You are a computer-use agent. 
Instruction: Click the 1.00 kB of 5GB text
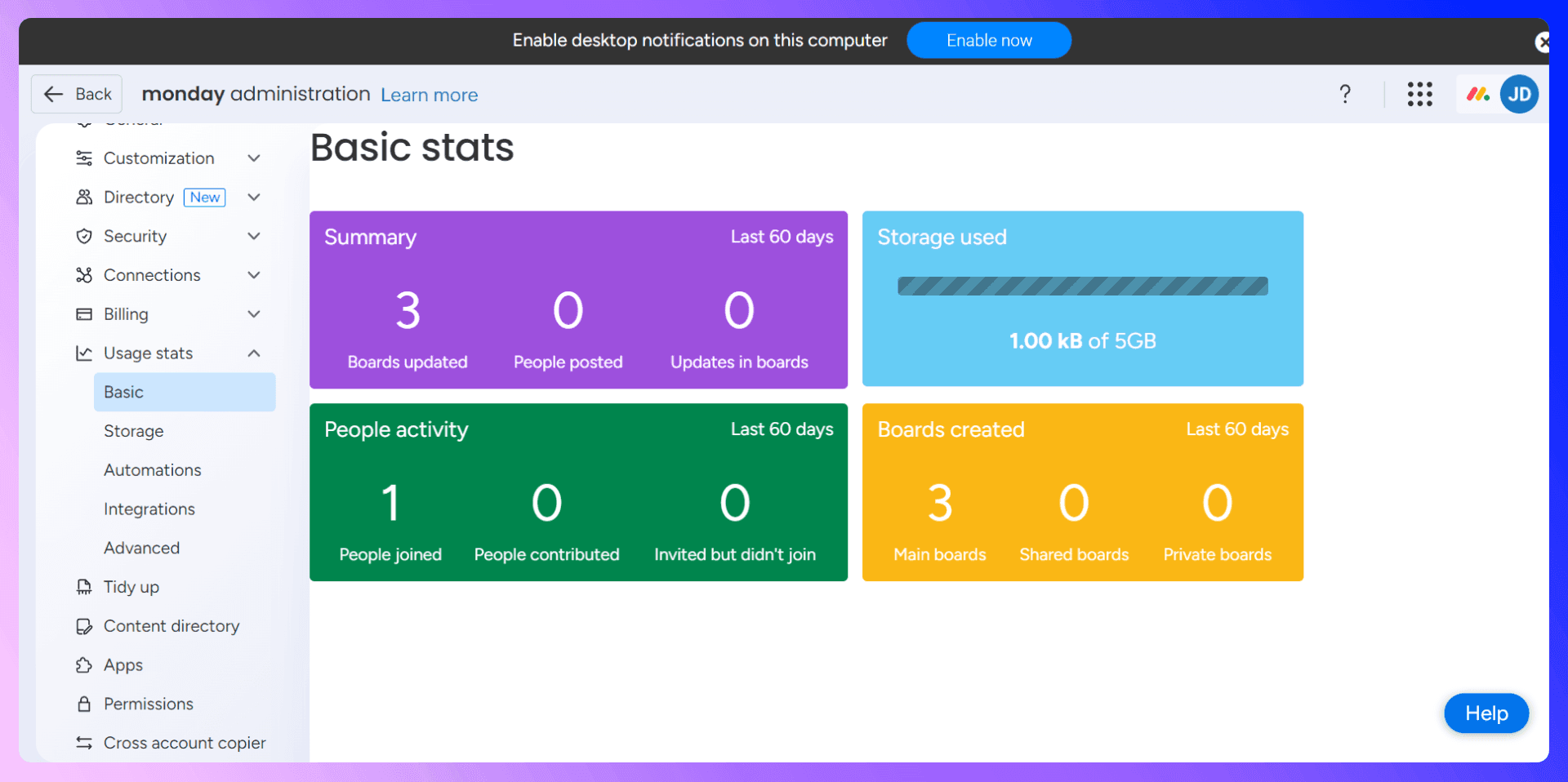(x=1083, y=341)
